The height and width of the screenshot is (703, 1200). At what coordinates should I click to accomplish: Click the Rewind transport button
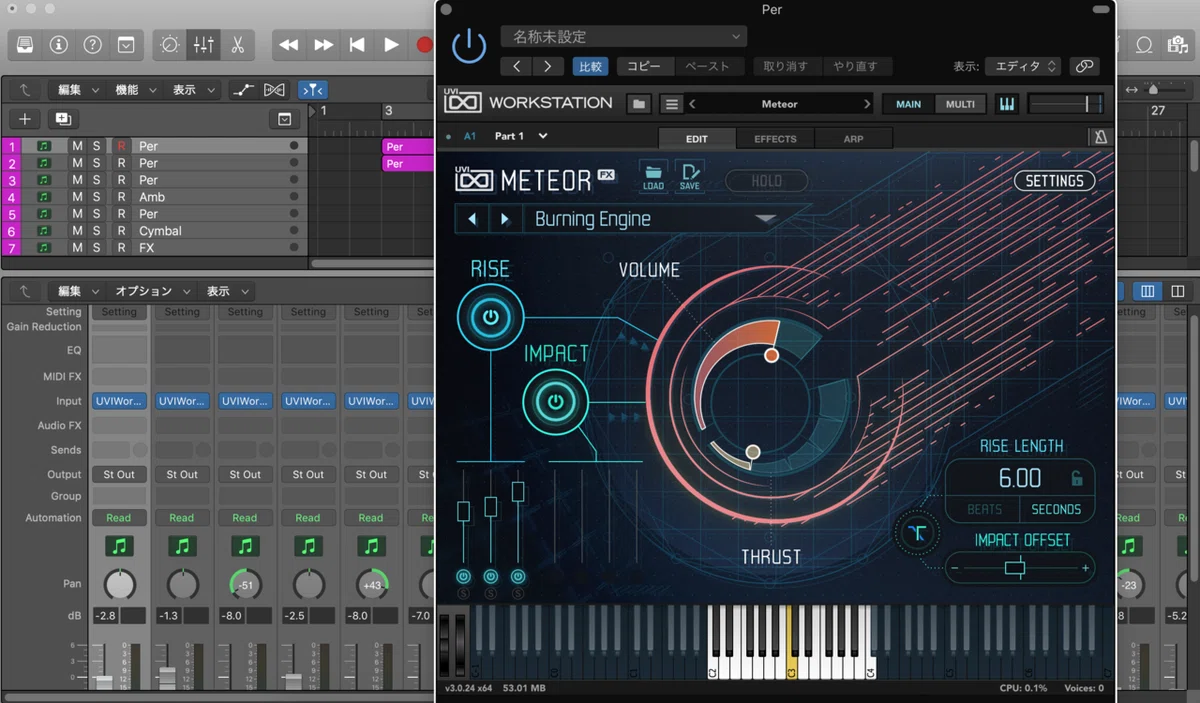289,45
